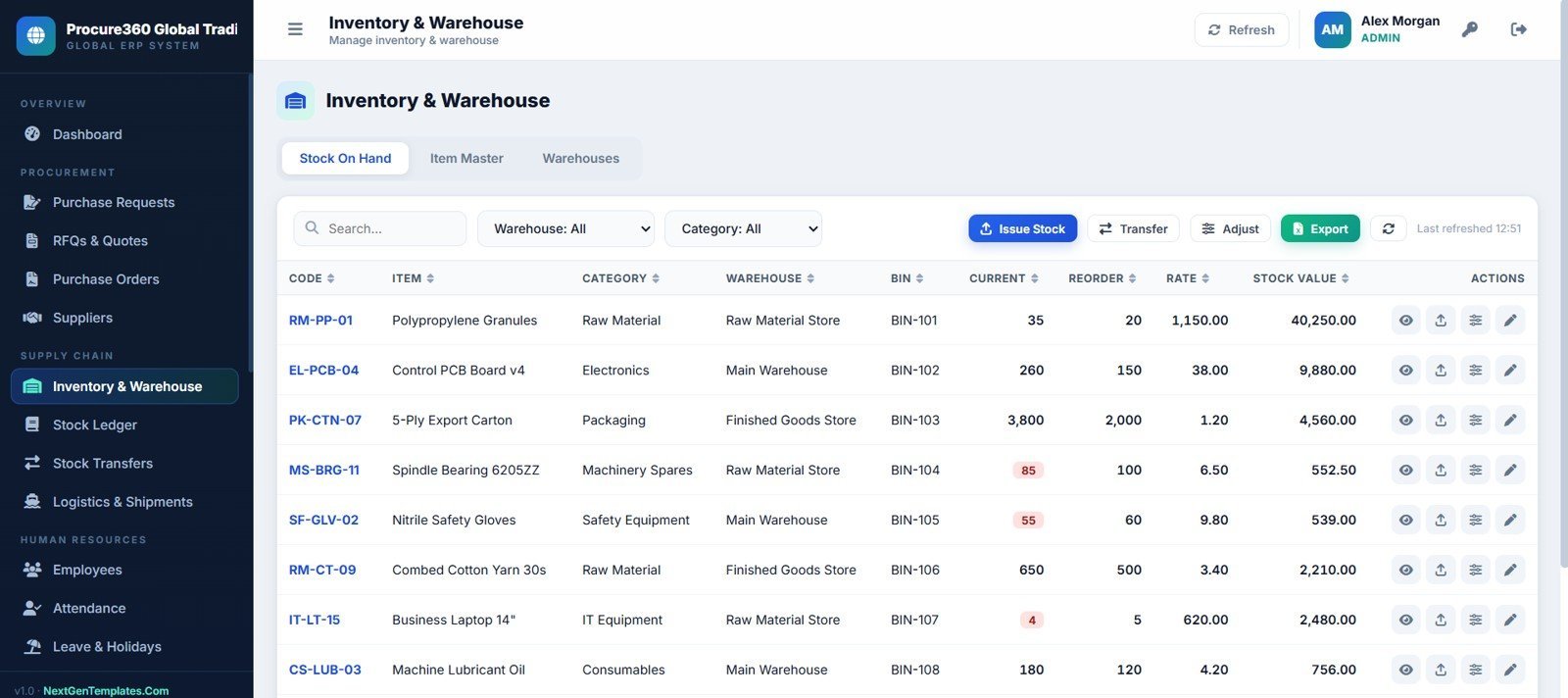Open the RM-PP-01 item code link
The image size is (1568, 698).
(320, 321)
